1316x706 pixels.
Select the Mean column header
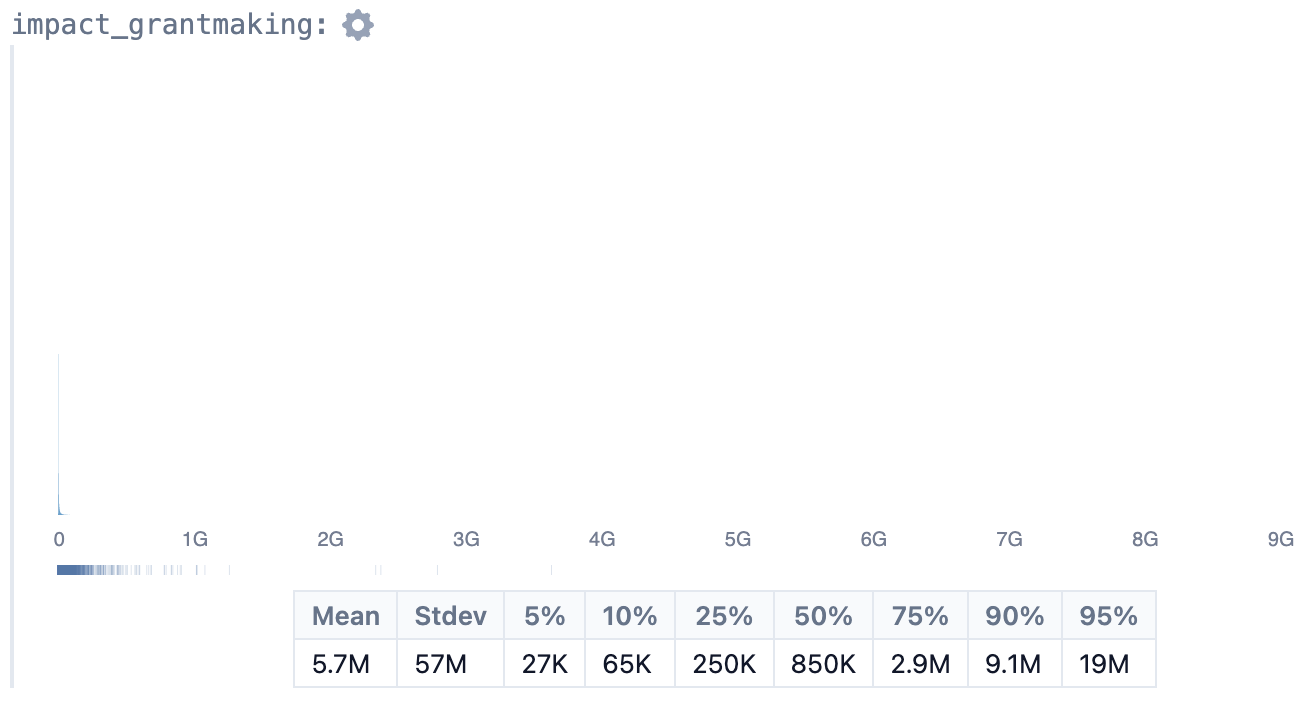346,616
